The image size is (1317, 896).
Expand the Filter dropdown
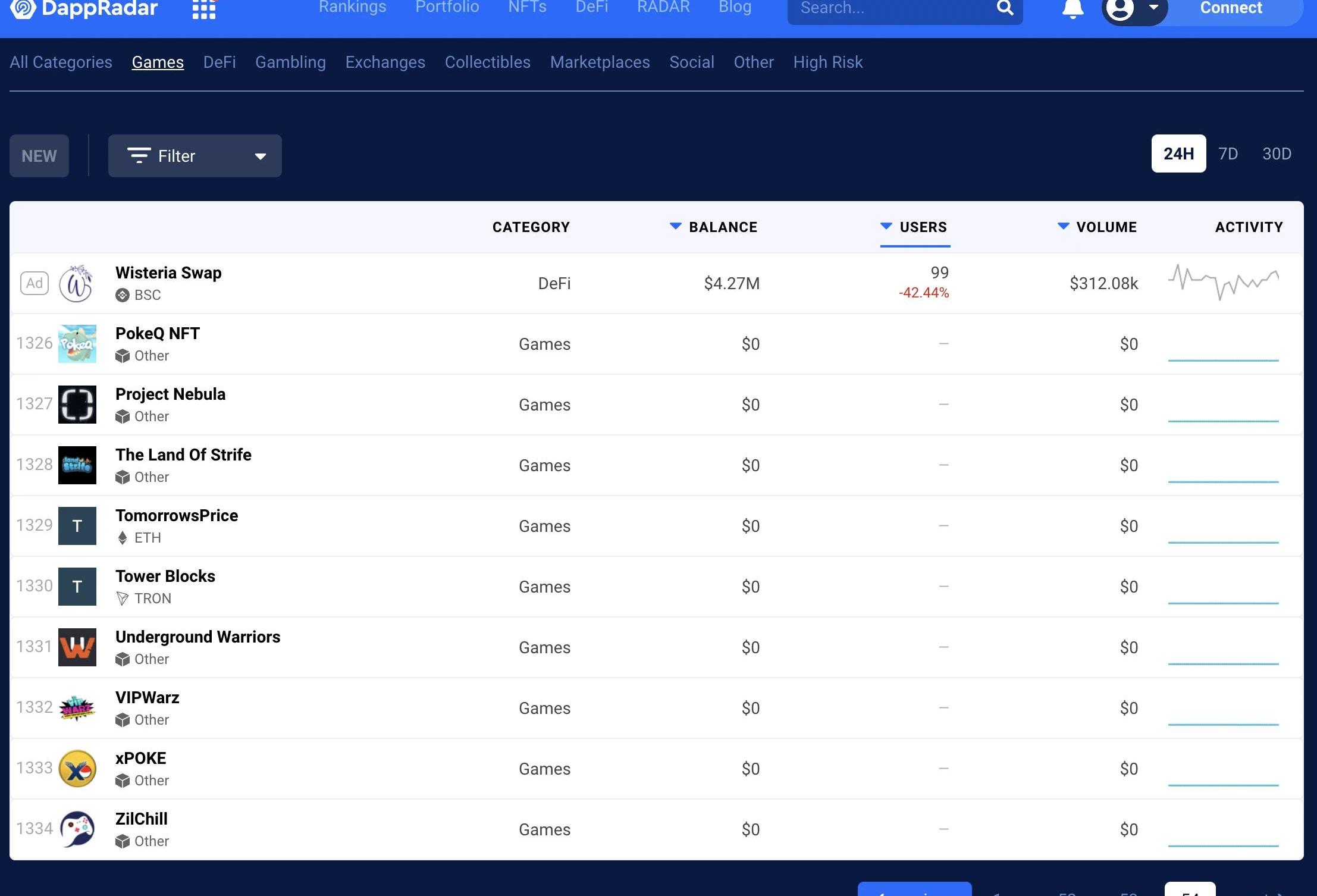pyautogui.click(x=195, y=156)
